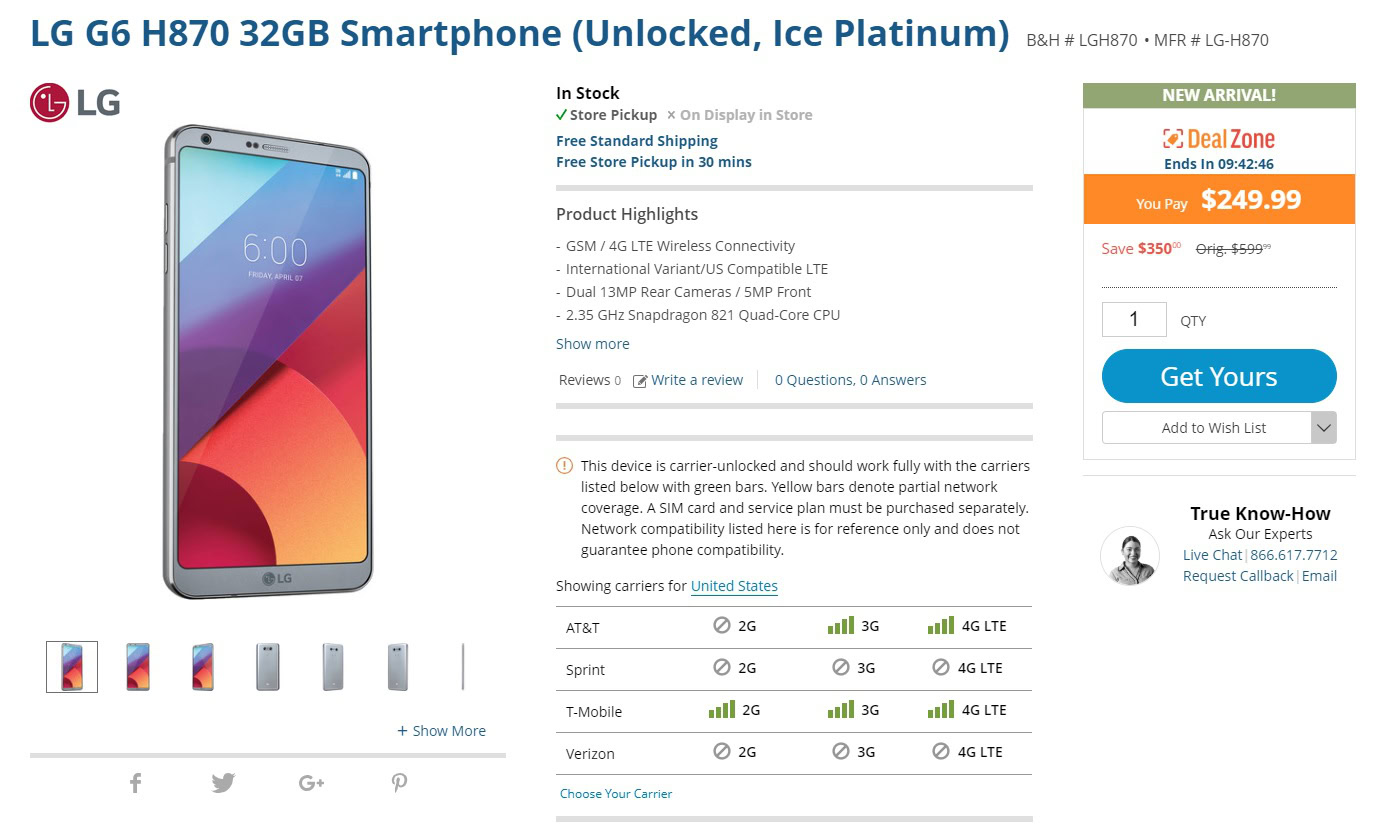Open 0 Questions, 0 Answers link
1399x835 pixels.
850,380
